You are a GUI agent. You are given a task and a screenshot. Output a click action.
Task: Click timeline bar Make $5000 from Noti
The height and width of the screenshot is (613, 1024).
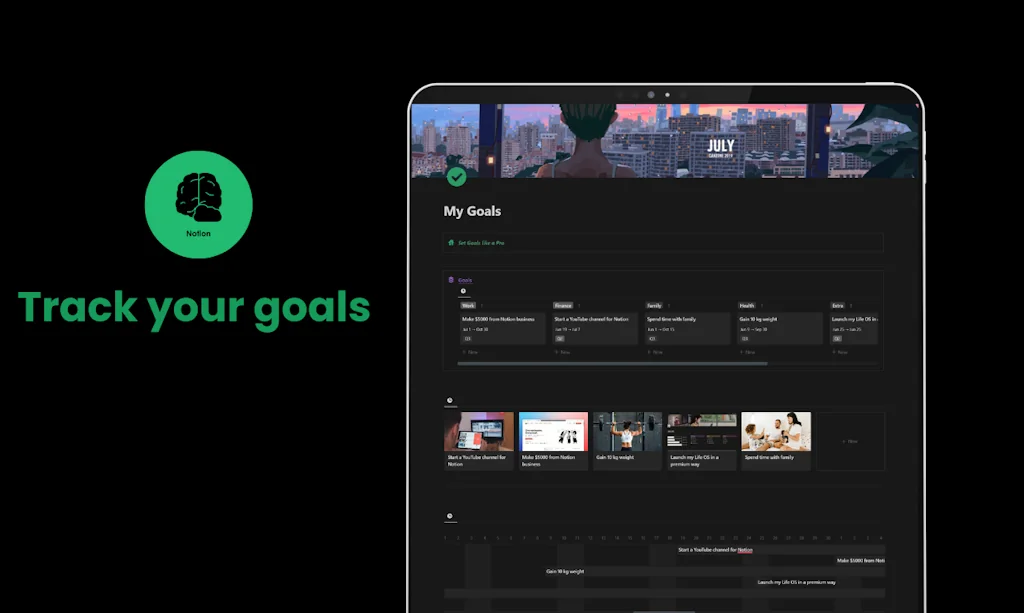tap(861, 561)
